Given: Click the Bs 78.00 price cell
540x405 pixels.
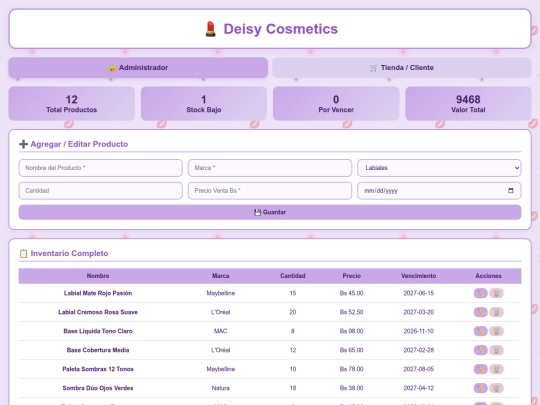Looking at the screenshot, I should pos(352,369).
